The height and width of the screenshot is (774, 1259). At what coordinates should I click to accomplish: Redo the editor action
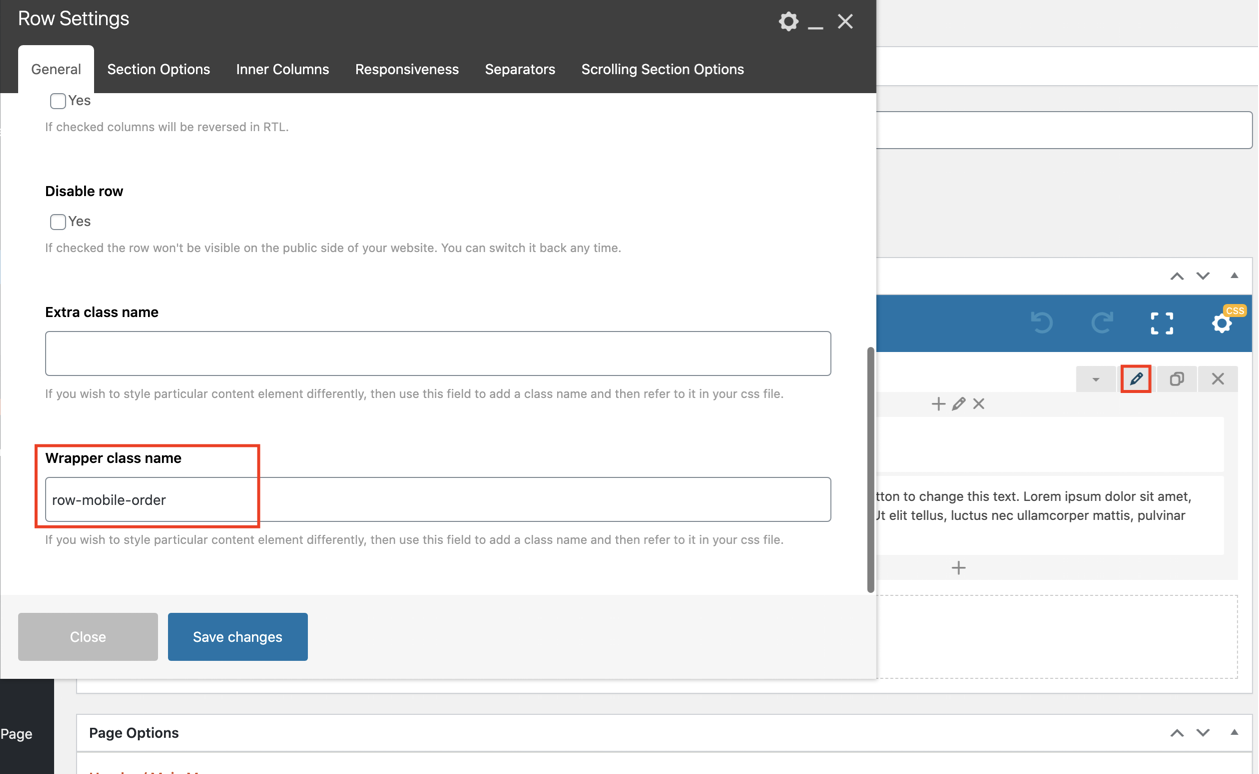pos(1102,322)
